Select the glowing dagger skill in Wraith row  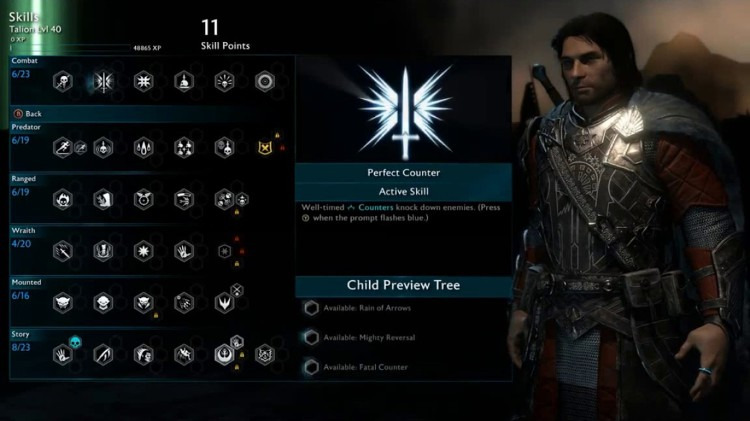pos(63,251)
